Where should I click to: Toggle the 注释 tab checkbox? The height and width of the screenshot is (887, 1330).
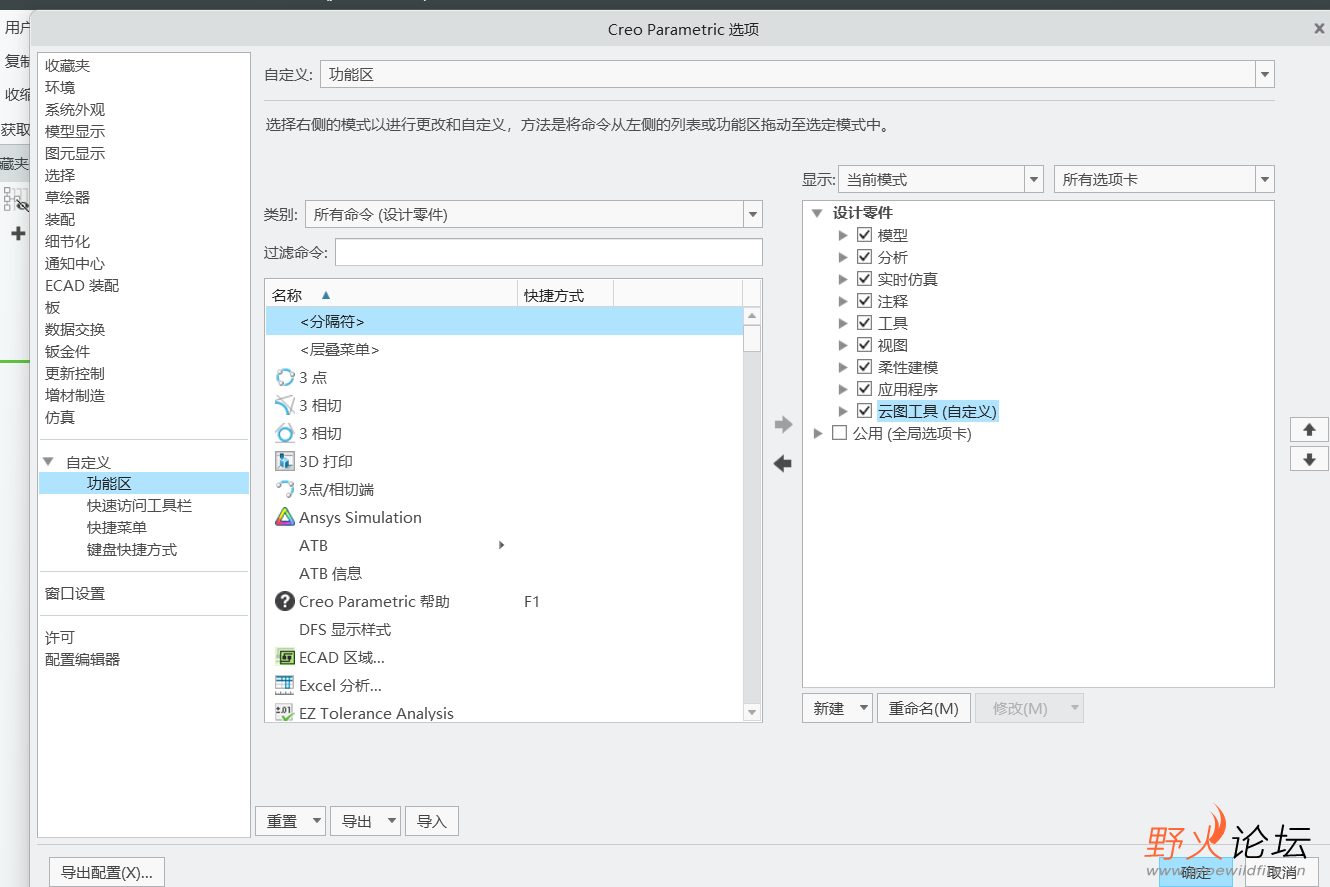[865, 301]
